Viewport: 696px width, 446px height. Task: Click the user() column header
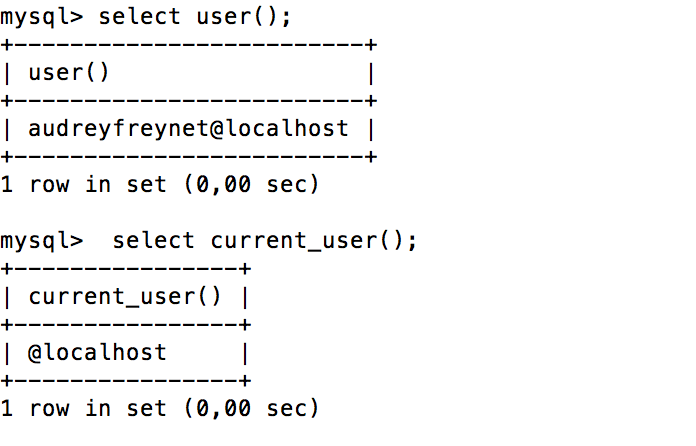point(69,73)
